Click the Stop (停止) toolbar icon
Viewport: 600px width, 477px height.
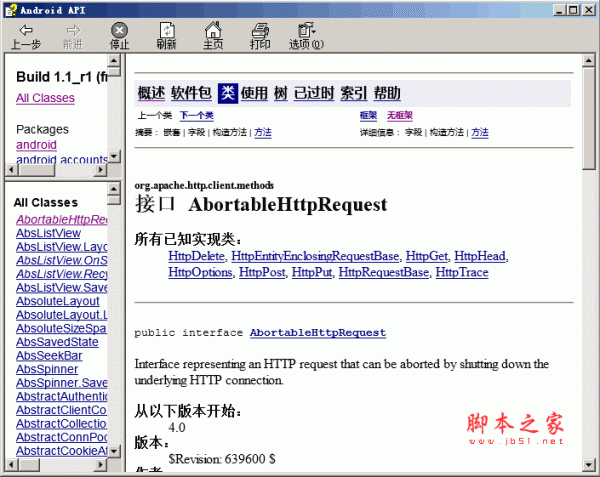coord(119,36)
